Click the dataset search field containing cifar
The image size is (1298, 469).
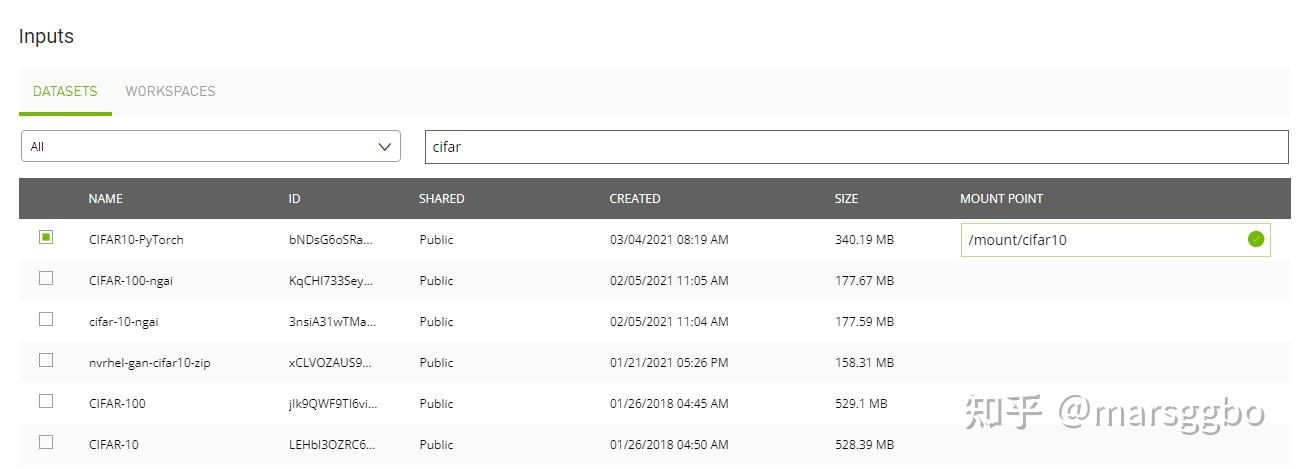tap(857, 147)
